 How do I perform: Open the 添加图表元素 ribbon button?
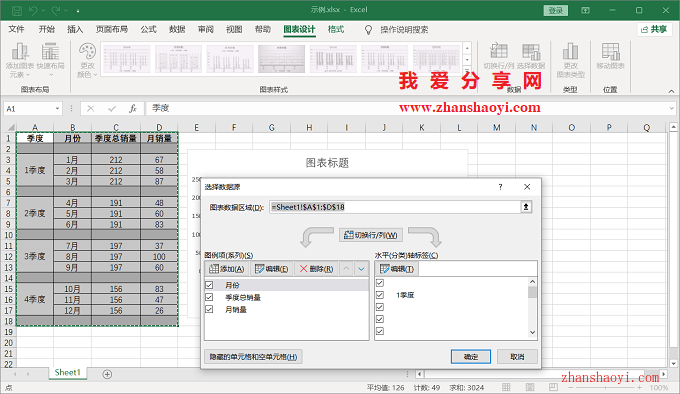coord(20,60)
